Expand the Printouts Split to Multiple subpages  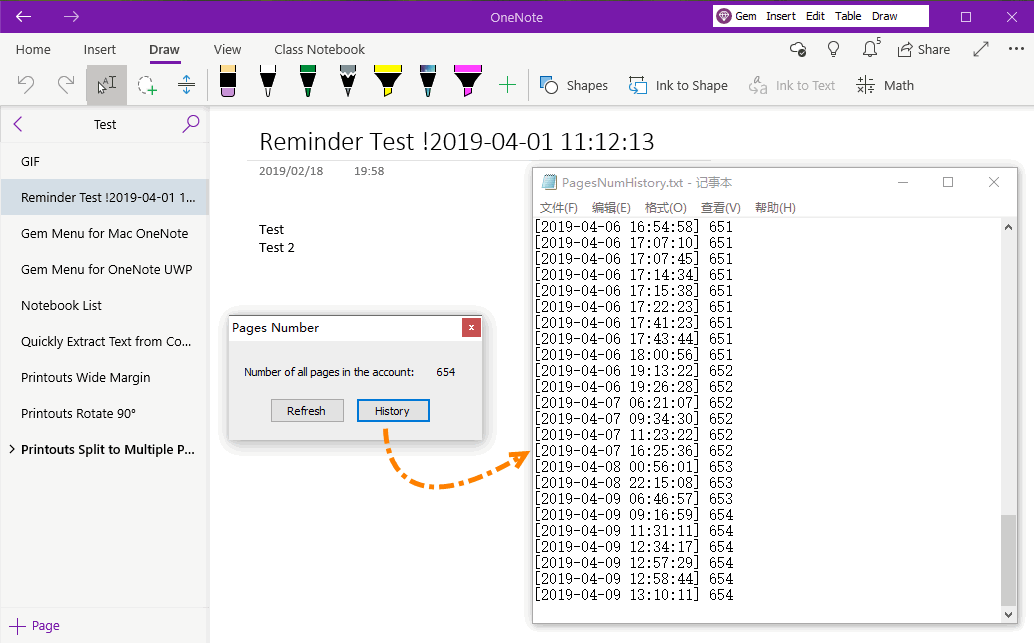click(x=12, y=449)
